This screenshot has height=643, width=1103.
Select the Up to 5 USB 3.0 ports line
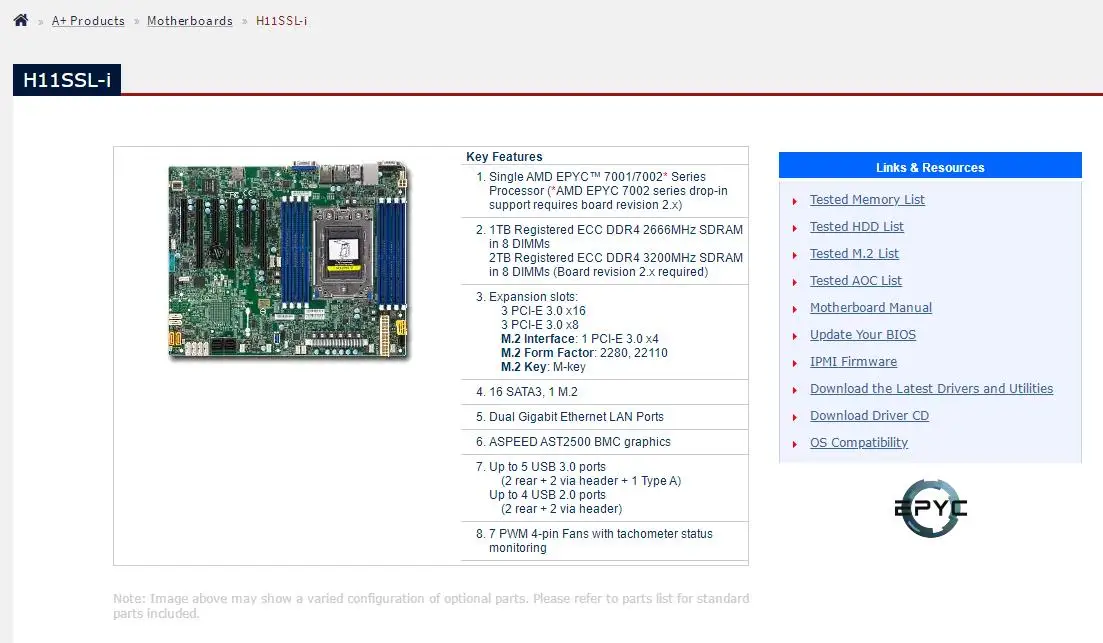pos(547,466)
